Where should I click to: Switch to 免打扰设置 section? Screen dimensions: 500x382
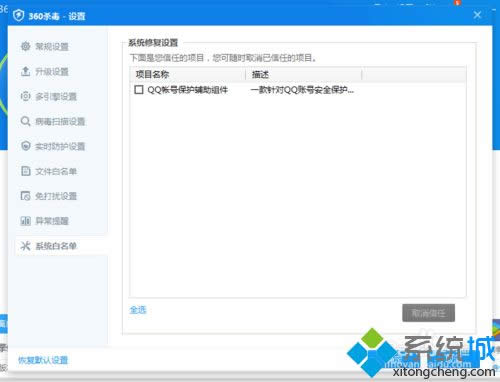click(56, 196)
